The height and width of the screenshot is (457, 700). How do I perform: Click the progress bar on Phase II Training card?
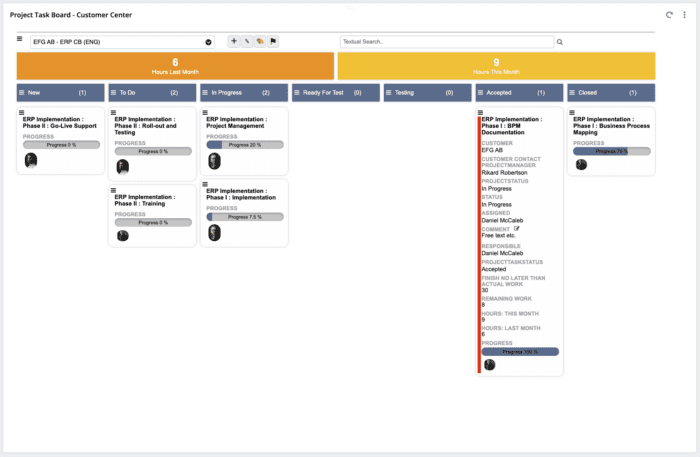coord(153,222)
